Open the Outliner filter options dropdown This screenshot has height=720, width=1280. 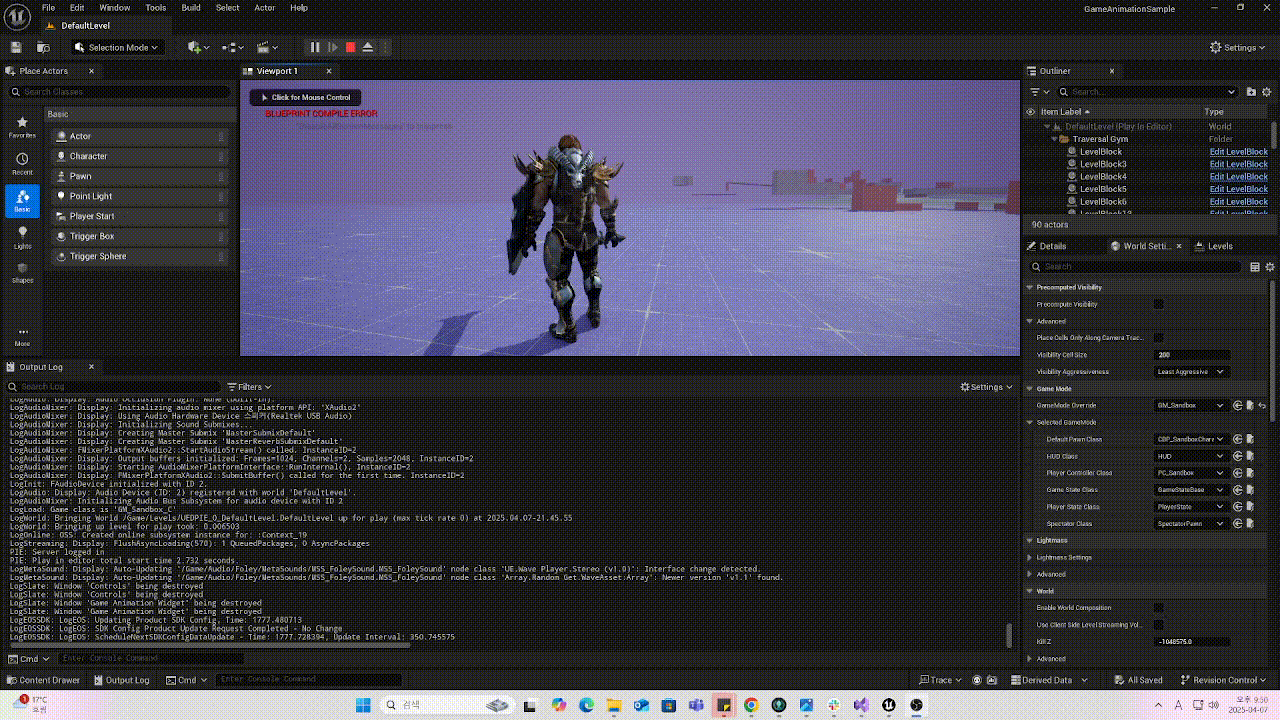pyautogui.click(x=1038, y=91)
